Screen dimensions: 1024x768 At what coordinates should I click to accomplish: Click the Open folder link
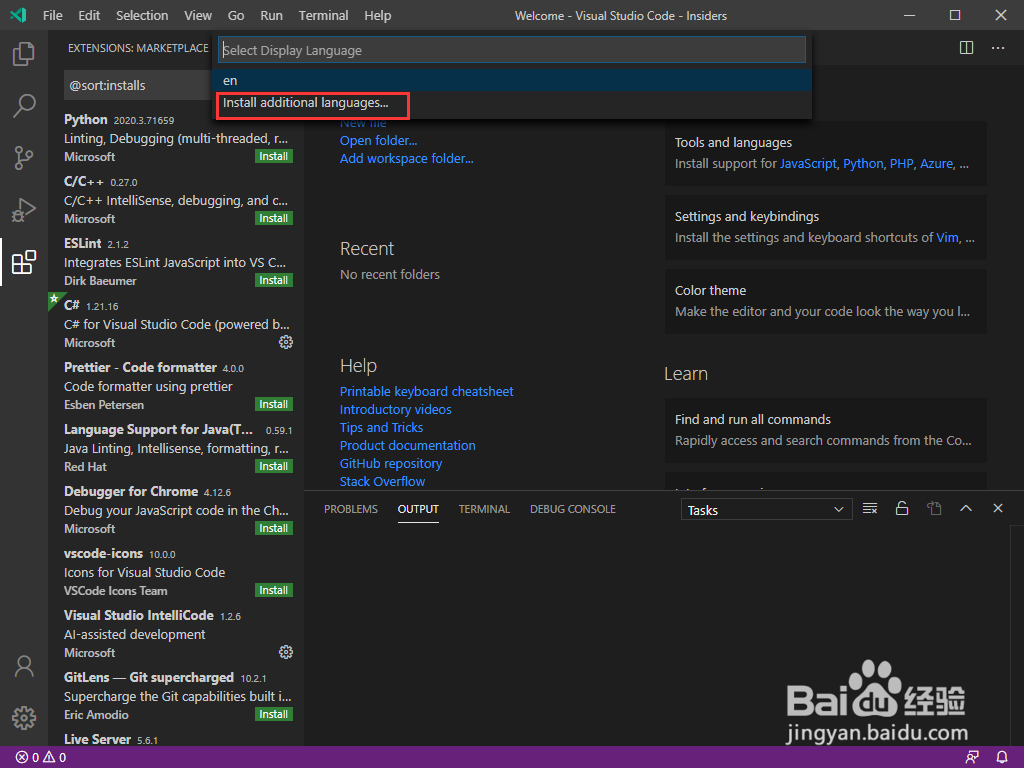[378, 140]
